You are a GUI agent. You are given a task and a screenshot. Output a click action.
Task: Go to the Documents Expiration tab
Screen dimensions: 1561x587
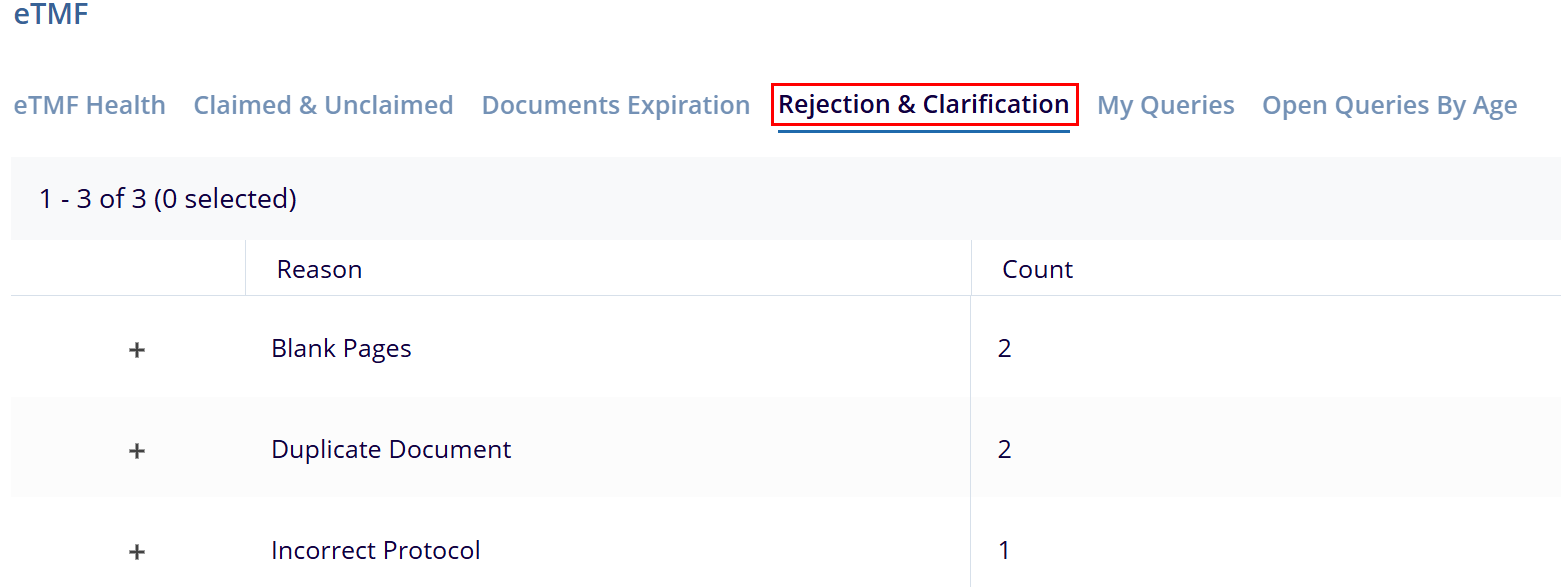(x=615, y=105)
